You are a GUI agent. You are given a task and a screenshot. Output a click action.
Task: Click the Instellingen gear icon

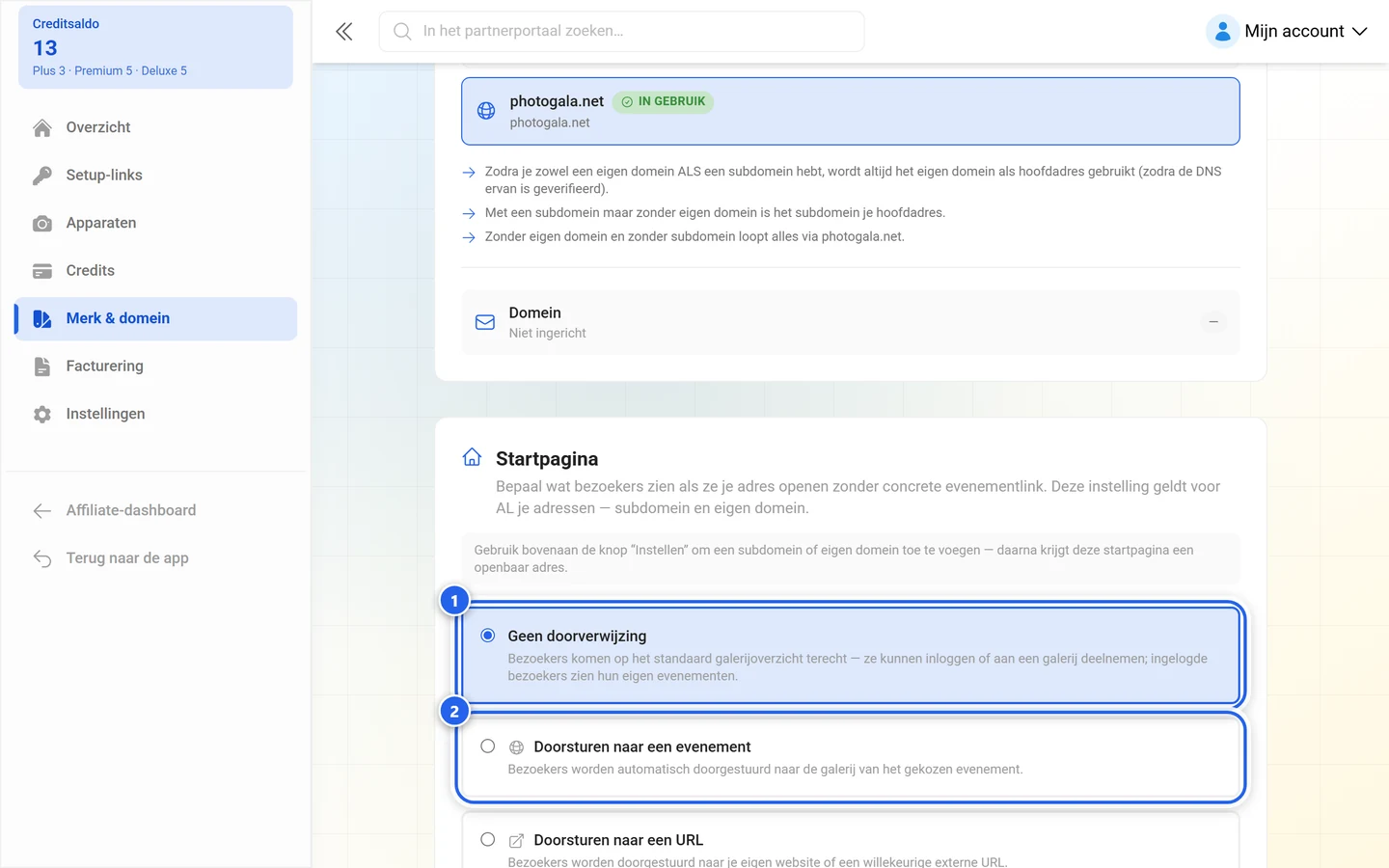click(42, 415)
